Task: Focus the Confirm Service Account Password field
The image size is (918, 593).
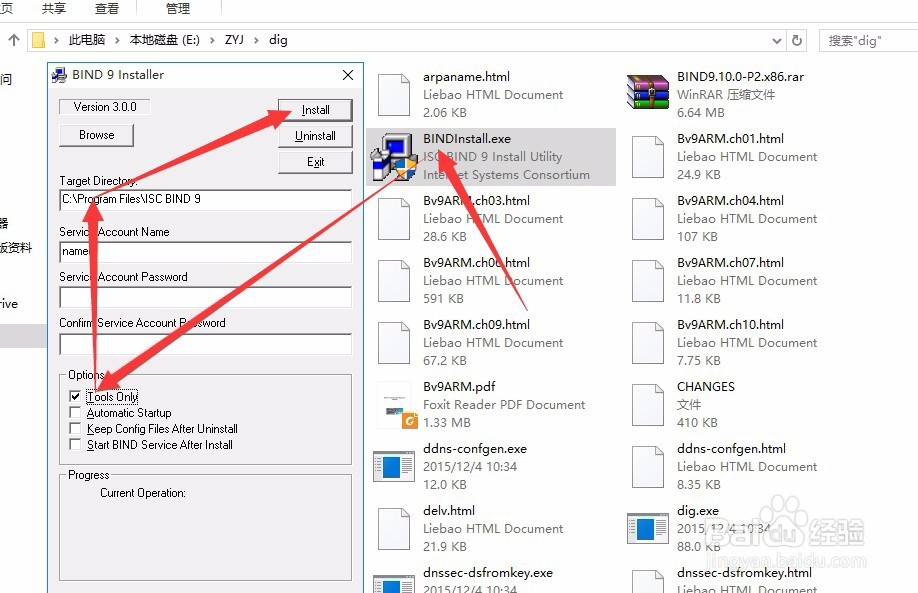Action: [205, 344]
